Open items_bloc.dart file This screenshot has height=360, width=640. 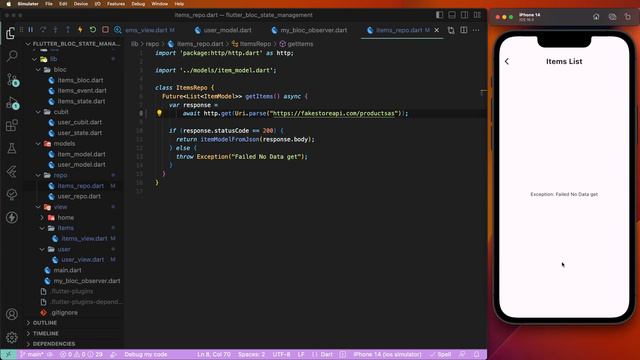coord(80,80)
